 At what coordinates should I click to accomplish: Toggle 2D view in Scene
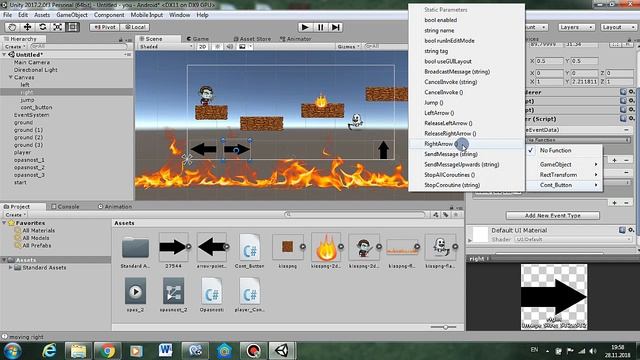tap(202, 47)
